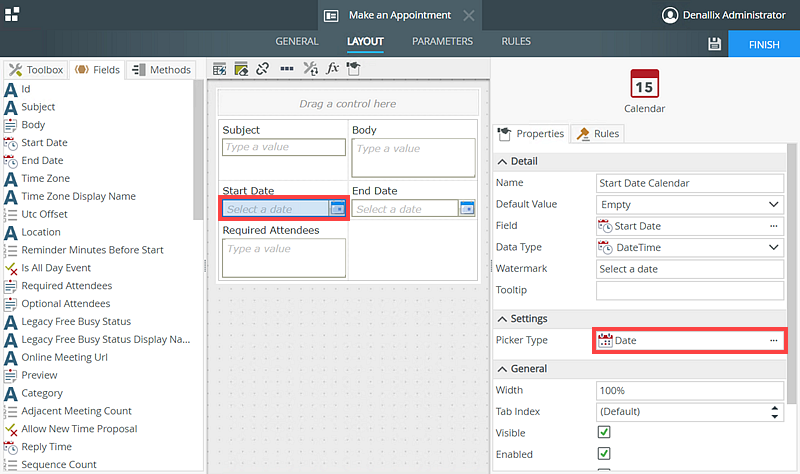This screenshot has width=800, height=474.
Task: Switch to the Parameters tab
Action: (442, 42)
